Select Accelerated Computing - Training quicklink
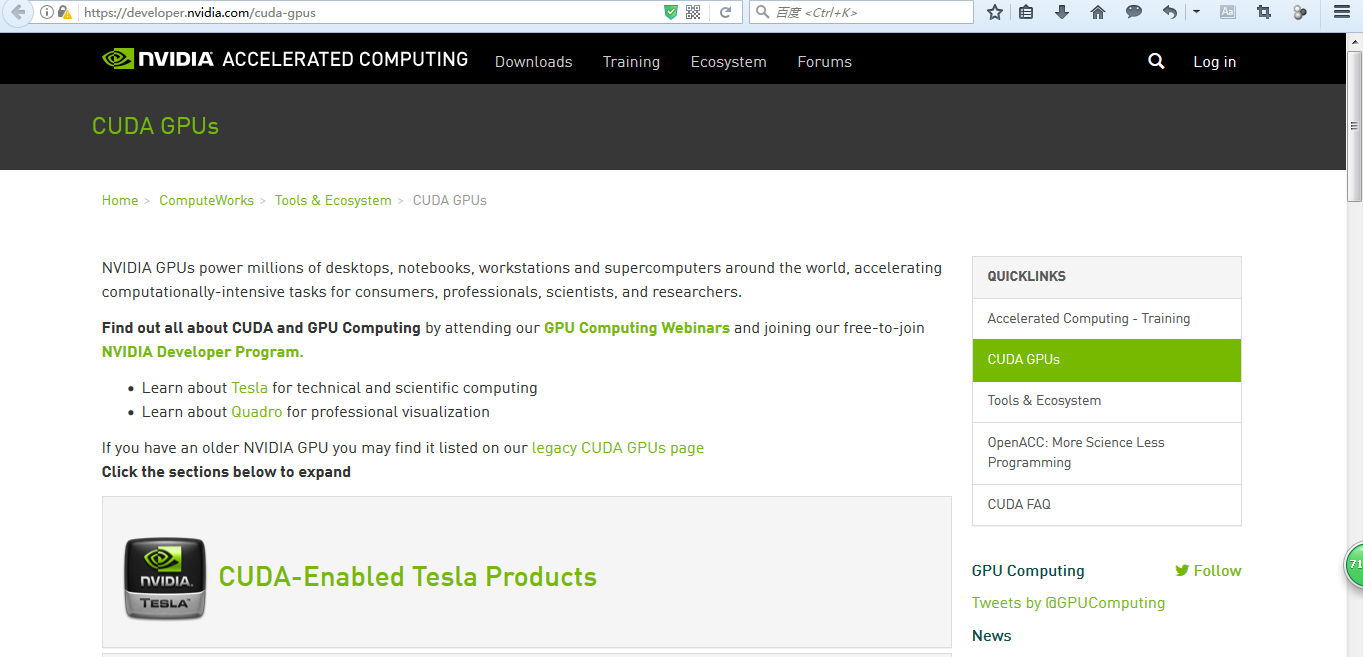Screen dimensions: 1363x657 point(1106,319)
